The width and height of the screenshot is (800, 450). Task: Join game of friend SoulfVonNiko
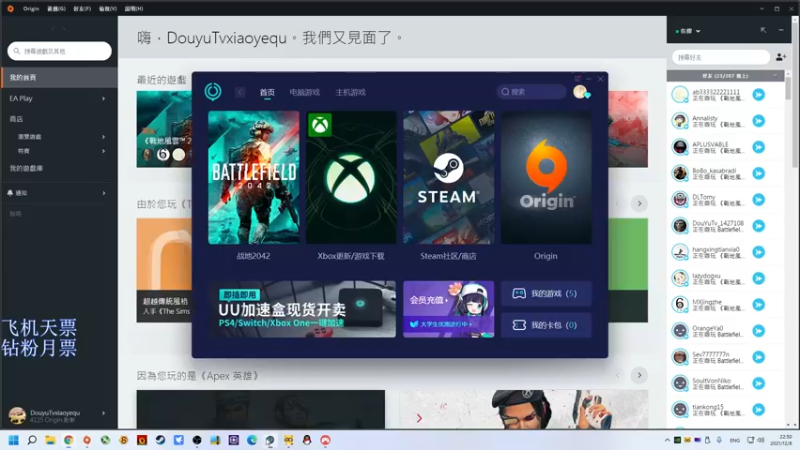coord(759,383)
